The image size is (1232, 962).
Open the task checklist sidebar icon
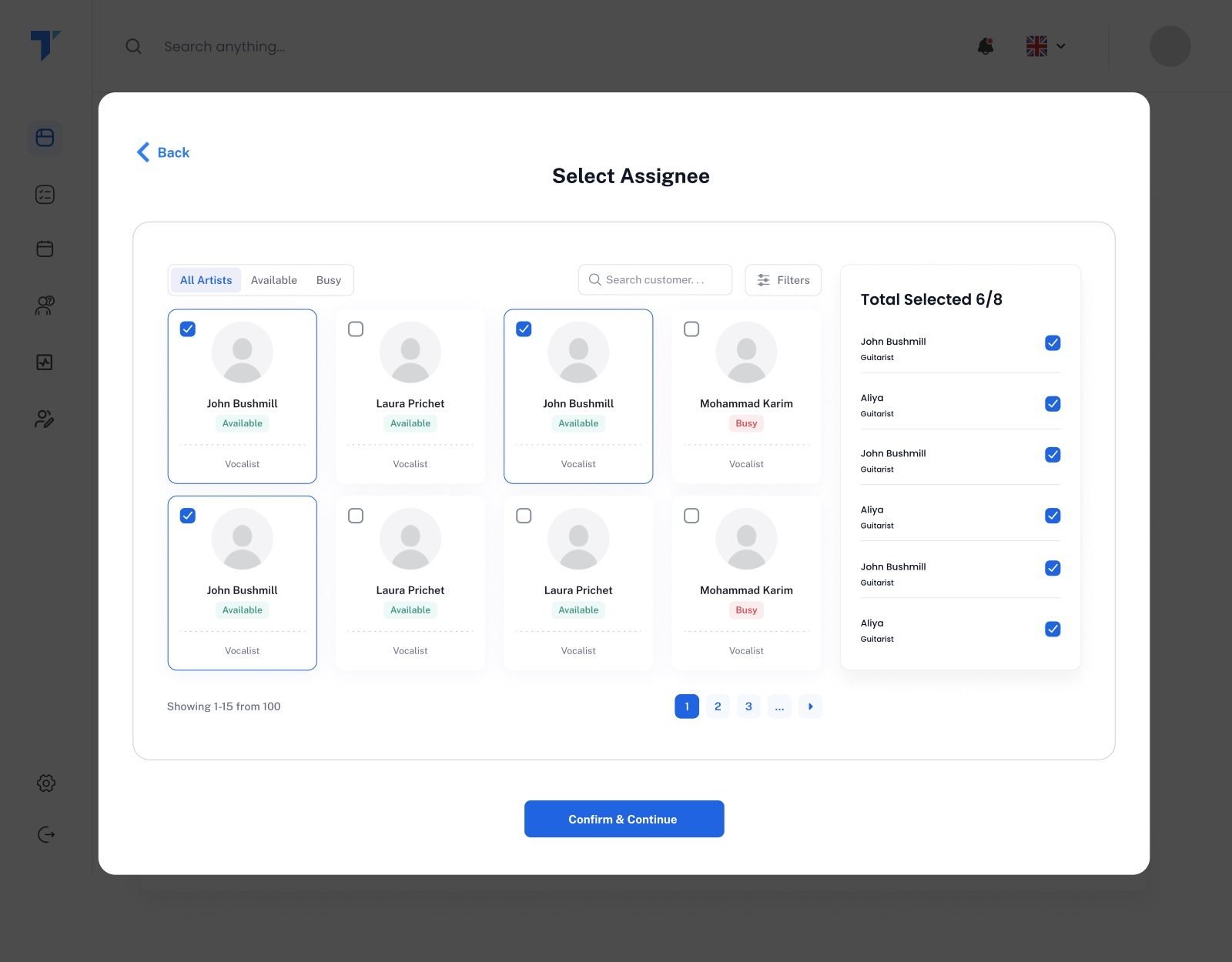(45, 195)
